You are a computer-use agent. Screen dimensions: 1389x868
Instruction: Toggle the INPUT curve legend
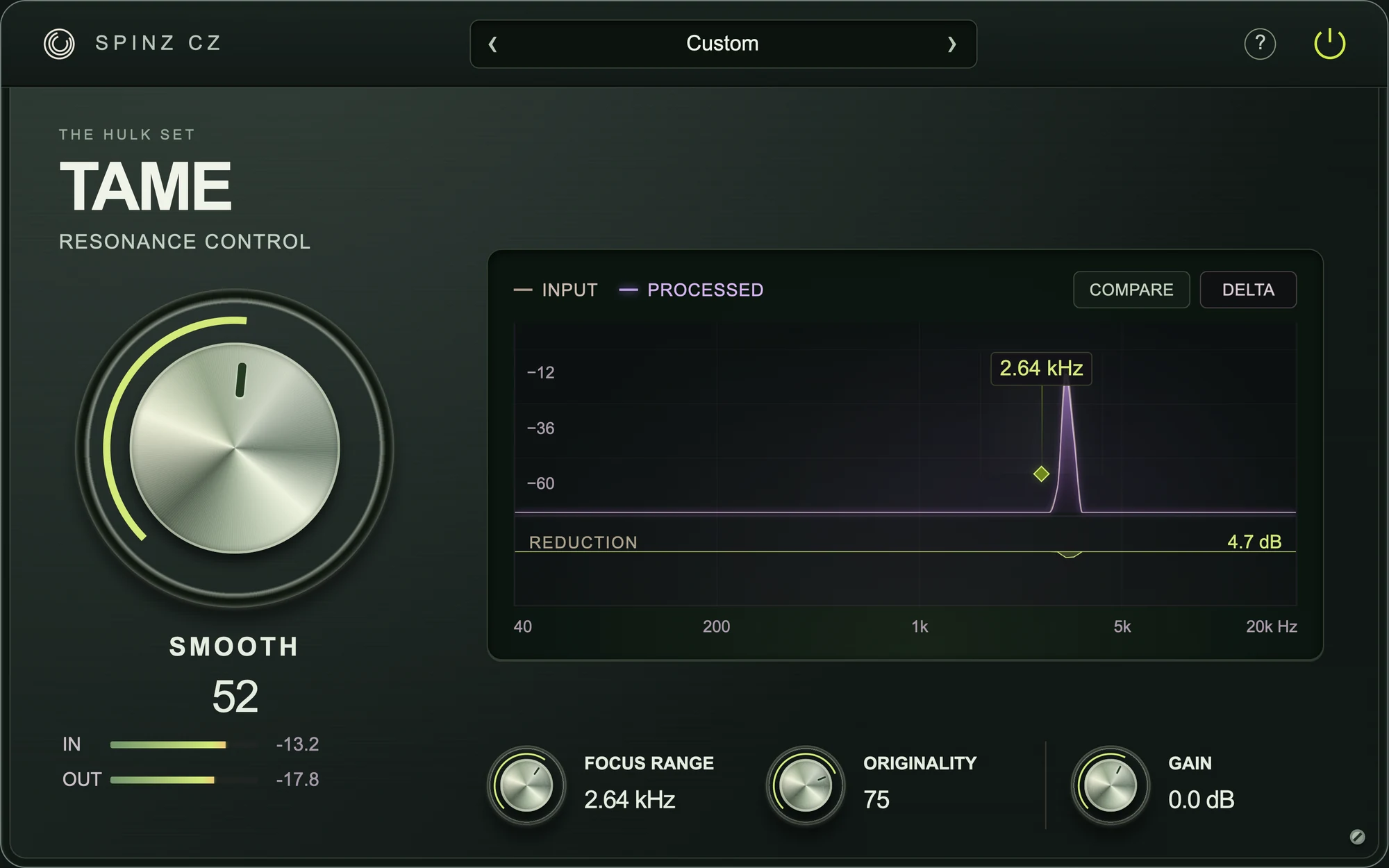tap(556, 290)
